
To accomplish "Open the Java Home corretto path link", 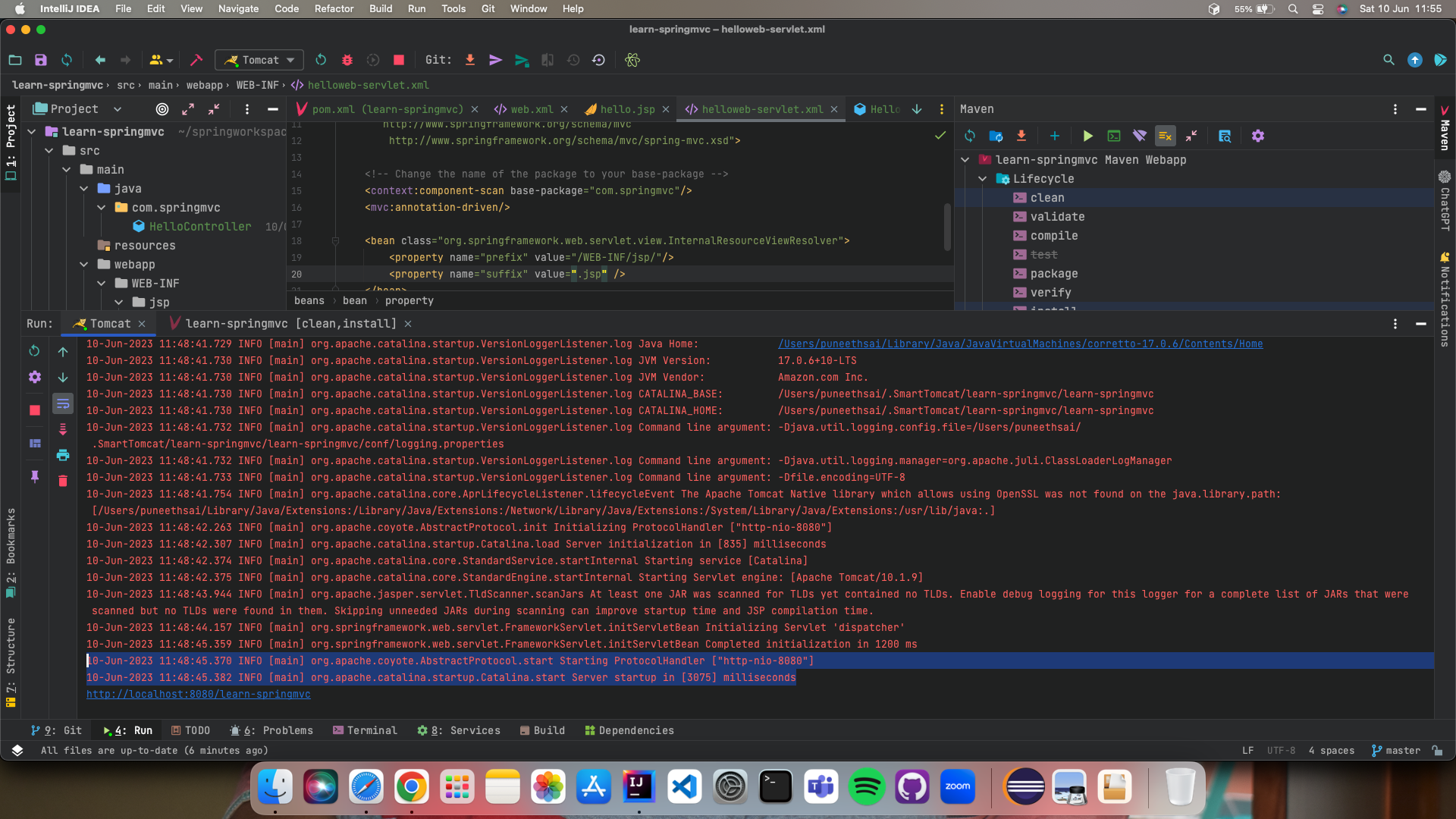I will (x=1020, y=344).
